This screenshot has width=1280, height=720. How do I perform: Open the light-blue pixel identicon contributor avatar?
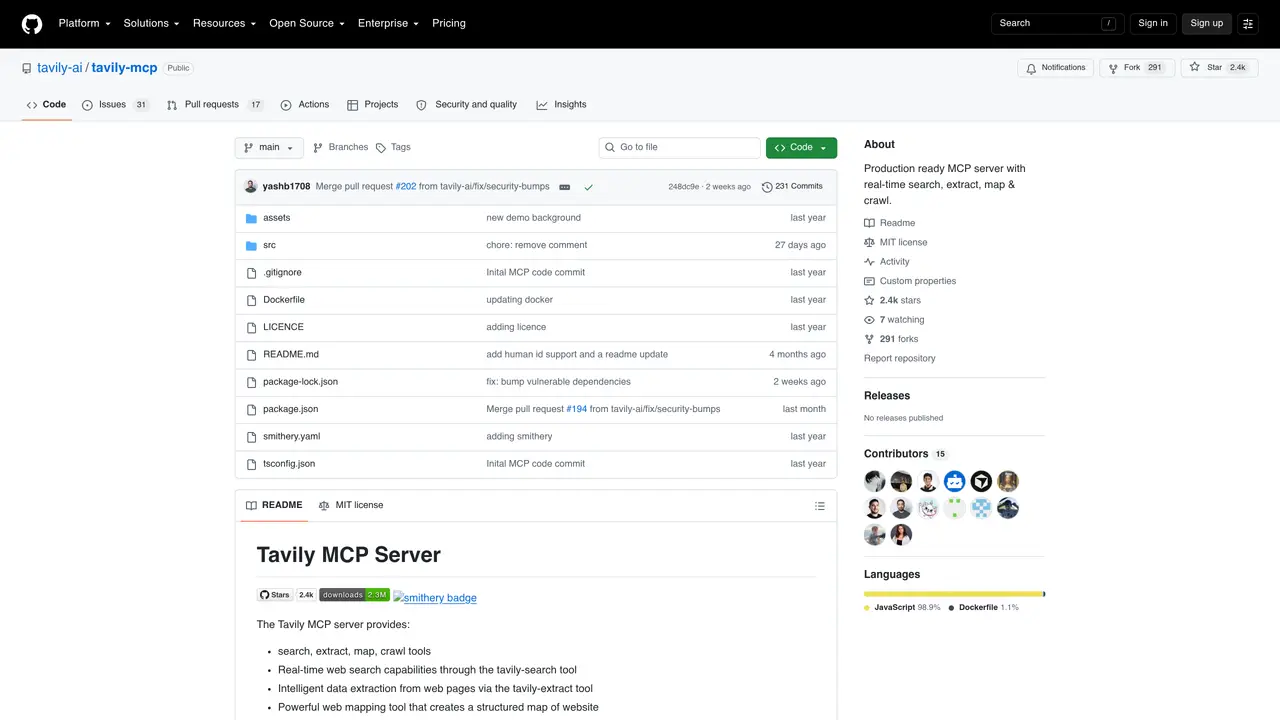click(x=981, y=508)
